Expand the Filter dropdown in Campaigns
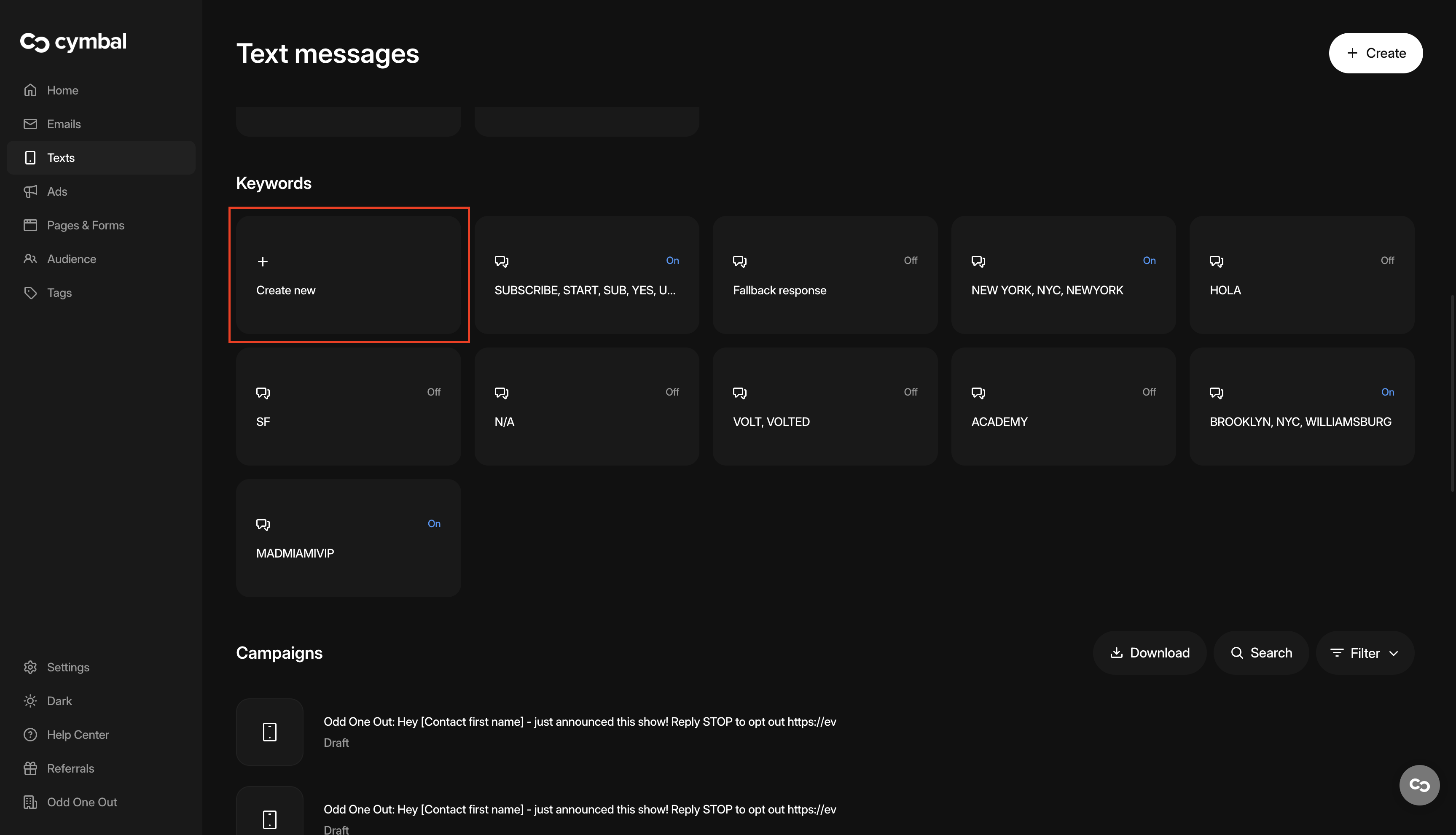 [1365, 653]
